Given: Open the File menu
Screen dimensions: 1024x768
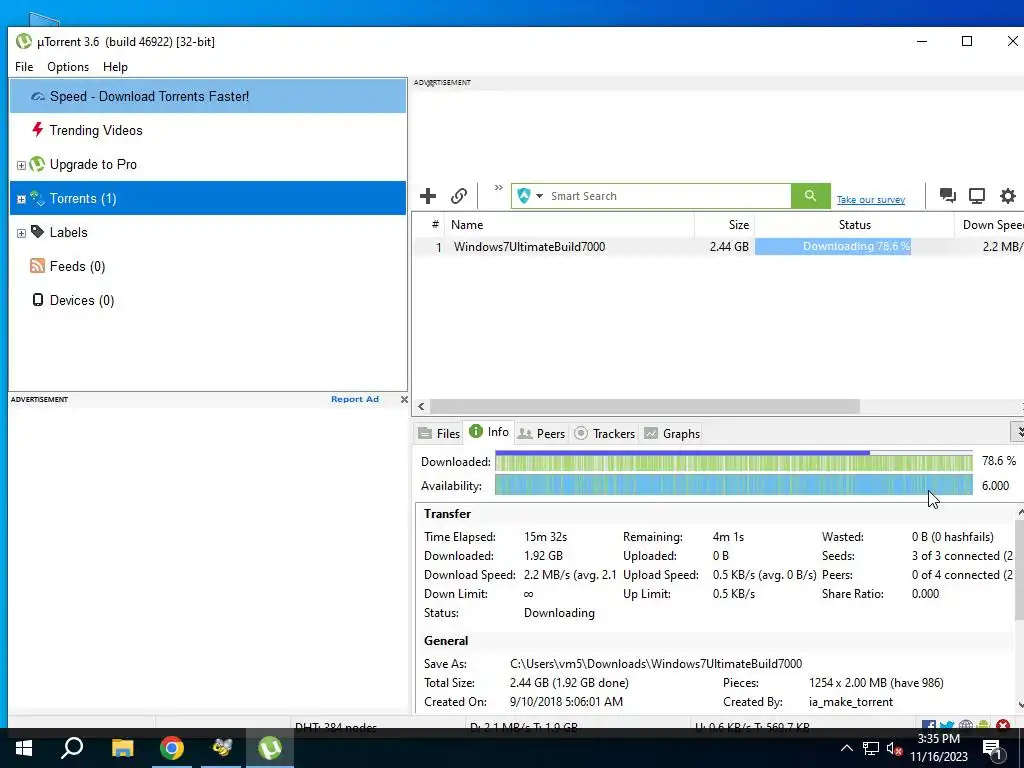Looking at the screenshot, I should (24, 67).
